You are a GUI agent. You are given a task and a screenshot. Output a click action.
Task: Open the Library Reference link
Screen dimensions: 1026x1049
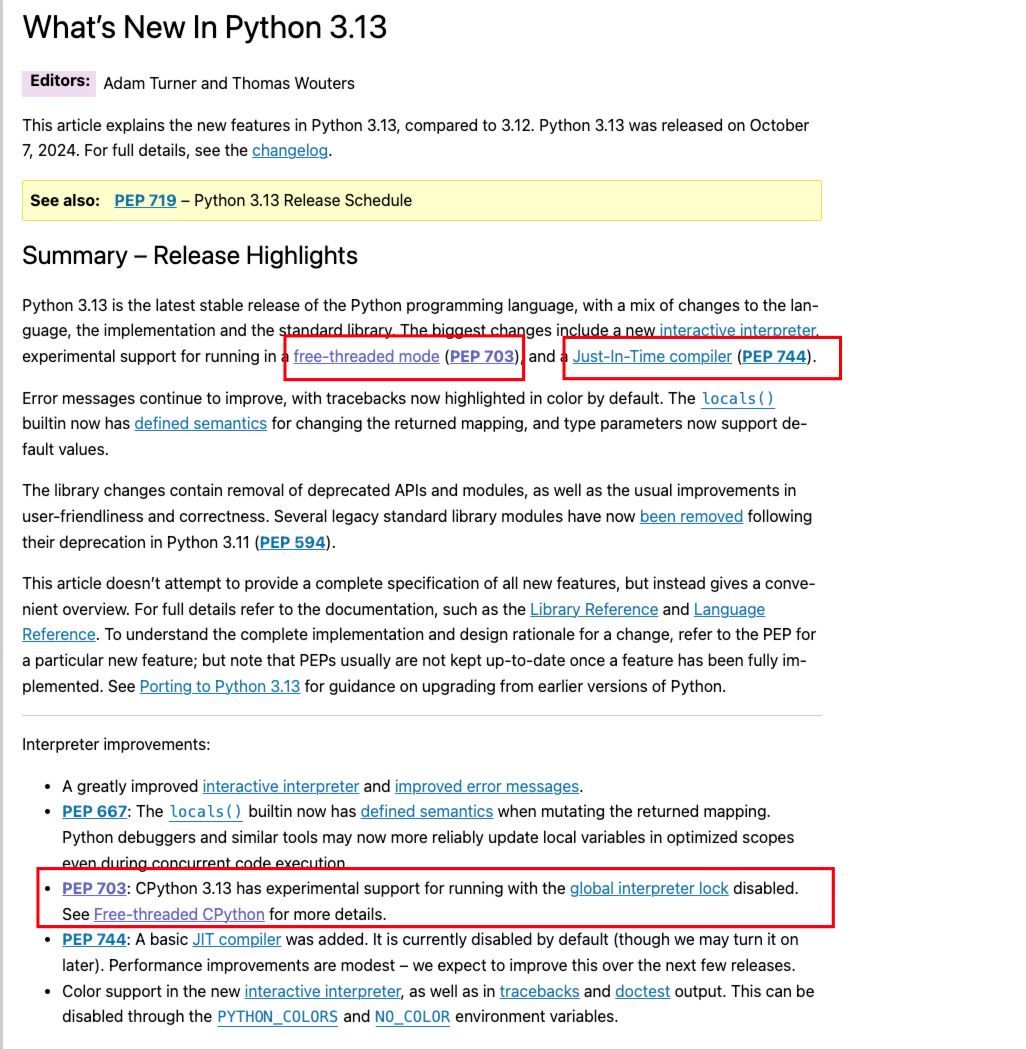594,609
